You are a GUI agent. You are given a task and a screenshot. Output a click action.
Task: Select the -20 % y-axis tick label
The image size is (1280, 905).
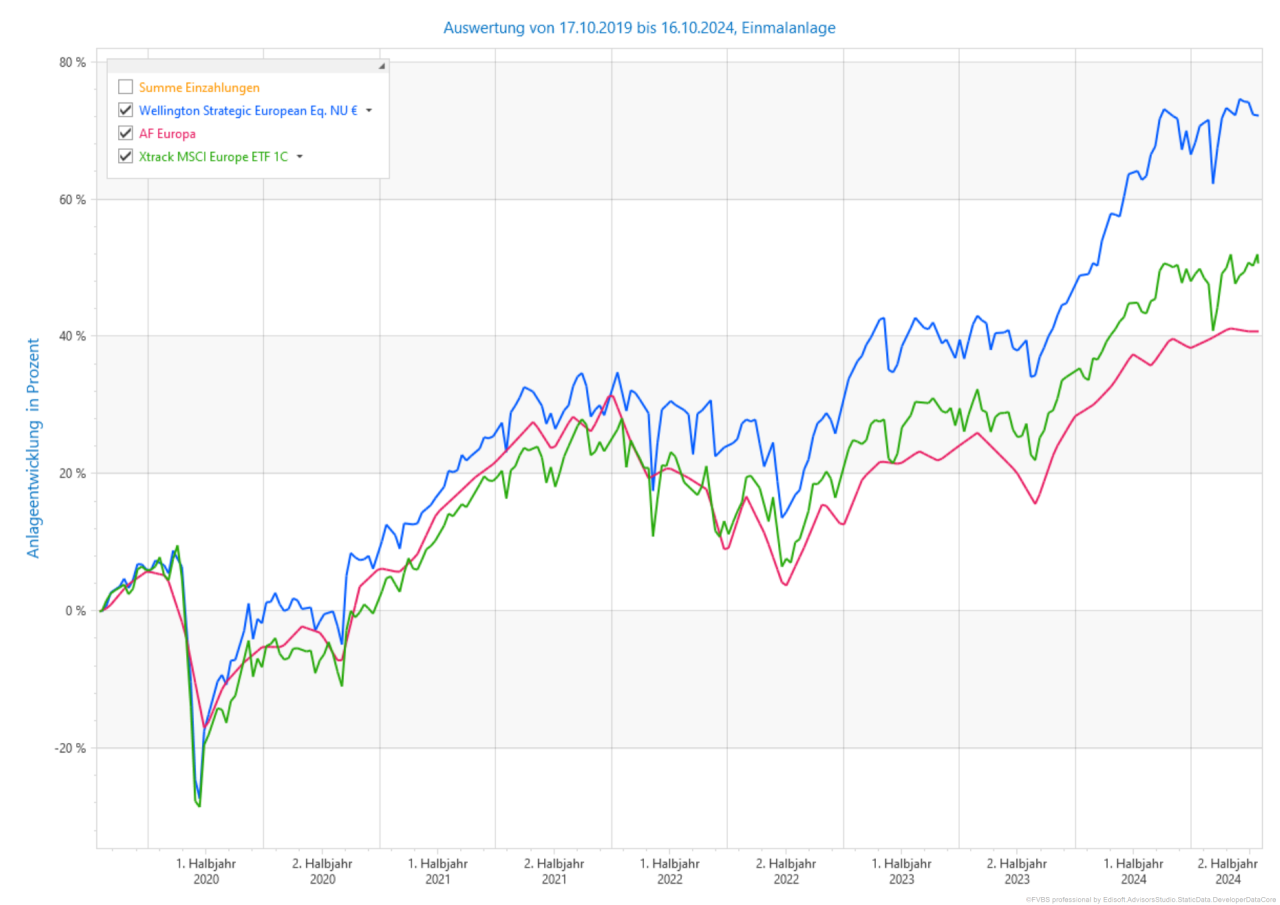pyautogui.click(x=70, y=748)
